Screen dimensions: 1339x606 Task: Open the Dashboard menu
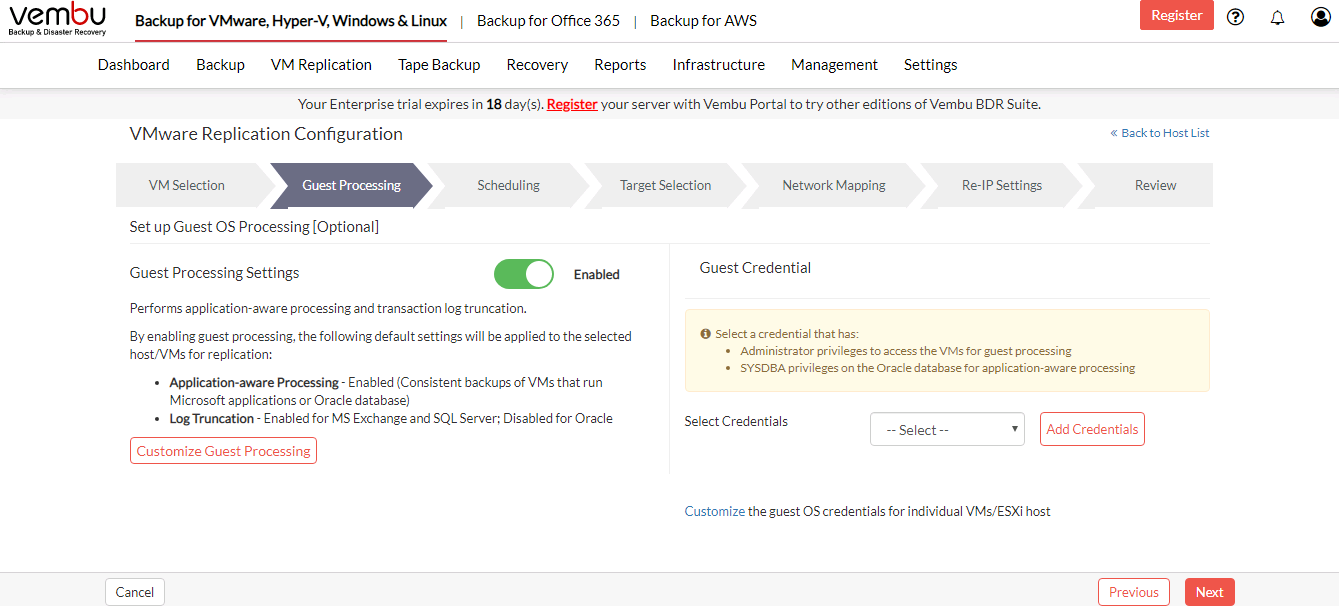tap(134, 65)
